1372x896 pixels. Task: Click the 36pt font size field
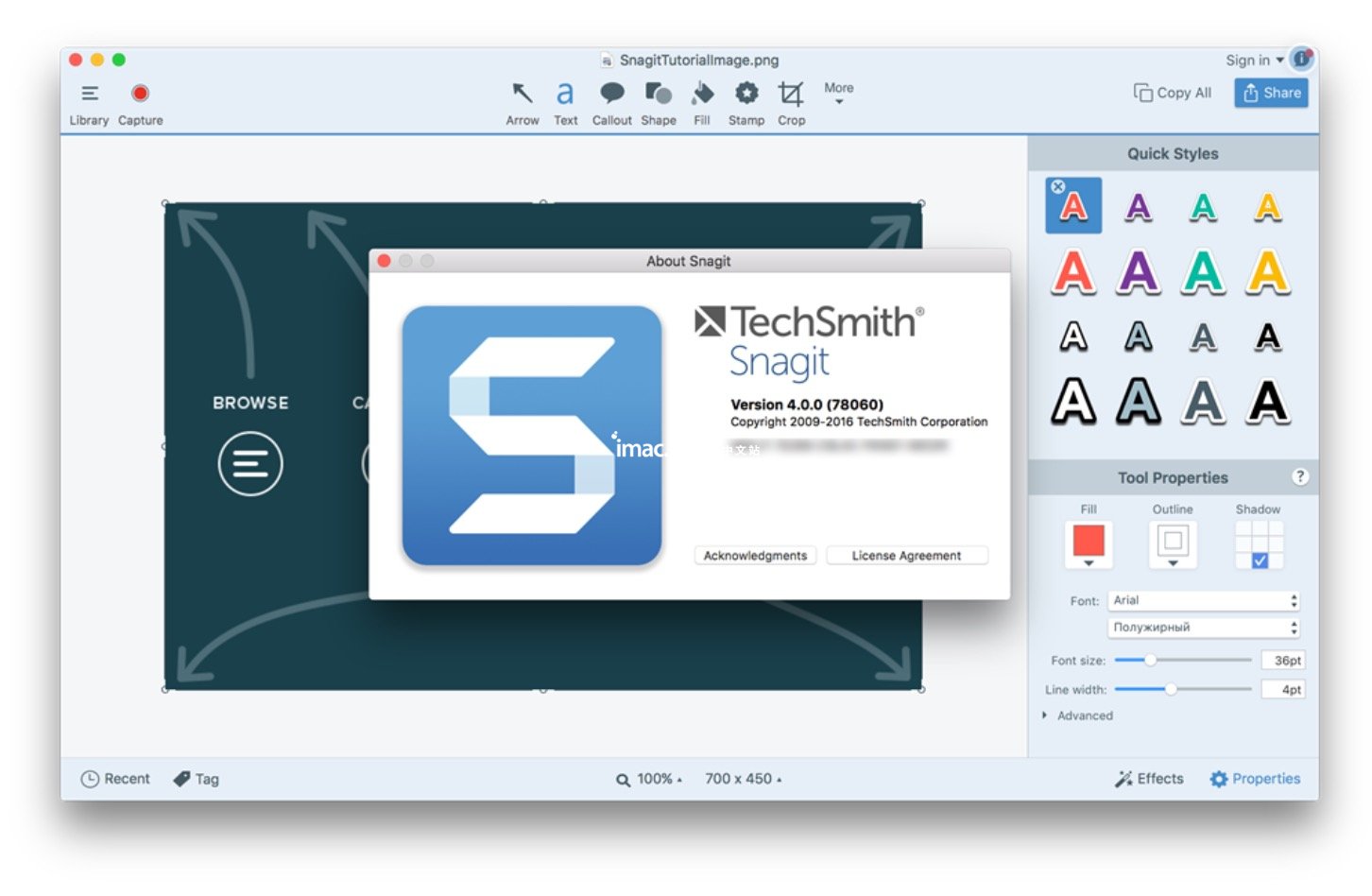1283,660
